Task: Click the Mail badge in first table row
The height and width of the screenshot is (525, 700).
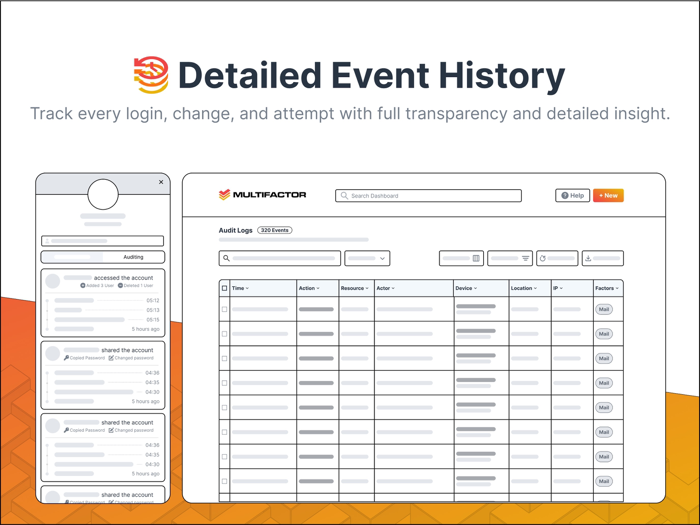Action: click(x=604, y=309)
